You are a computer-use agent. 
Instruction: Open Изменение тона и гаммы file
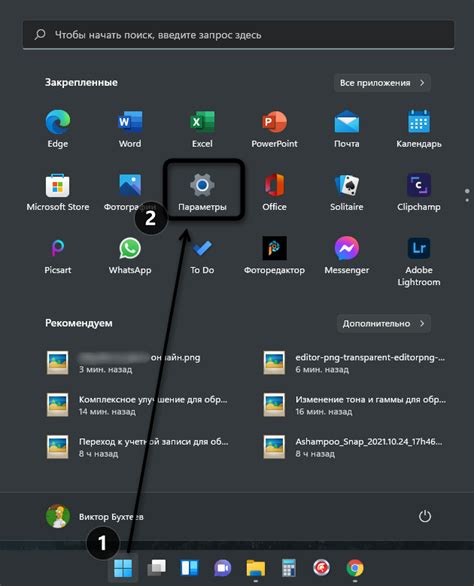pyautogui.click(x=354, y=405)
